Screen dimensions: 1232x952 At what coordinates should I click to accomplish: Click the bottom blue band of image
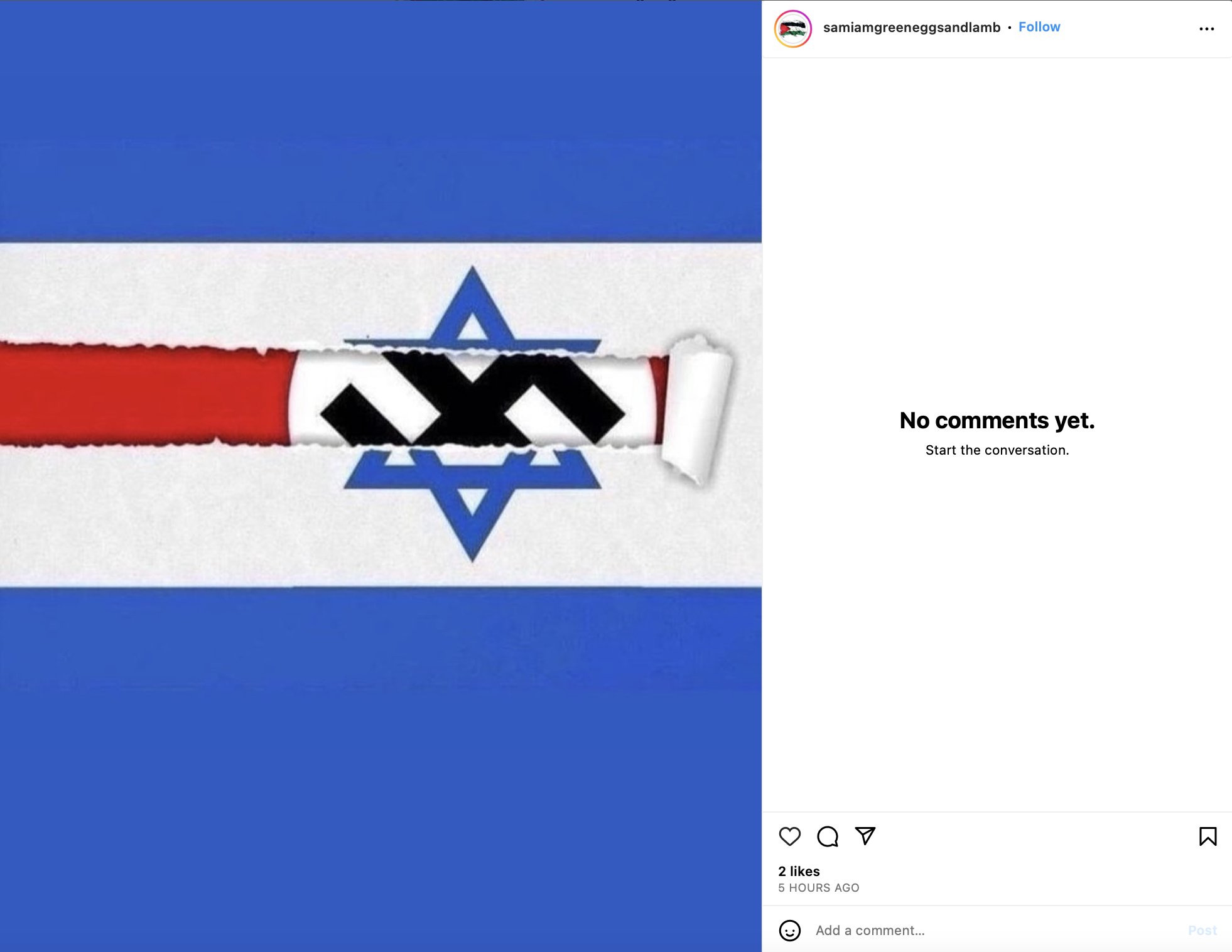click(381, 769)
